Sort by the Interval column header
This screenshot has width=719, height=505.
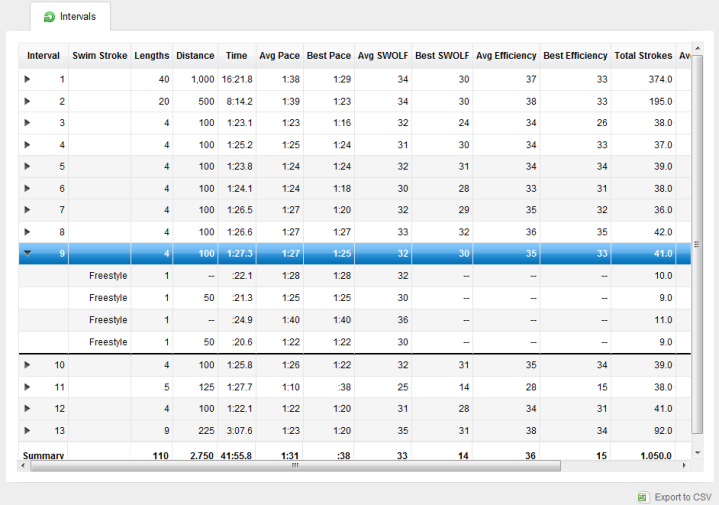click(x=44, y=55)
